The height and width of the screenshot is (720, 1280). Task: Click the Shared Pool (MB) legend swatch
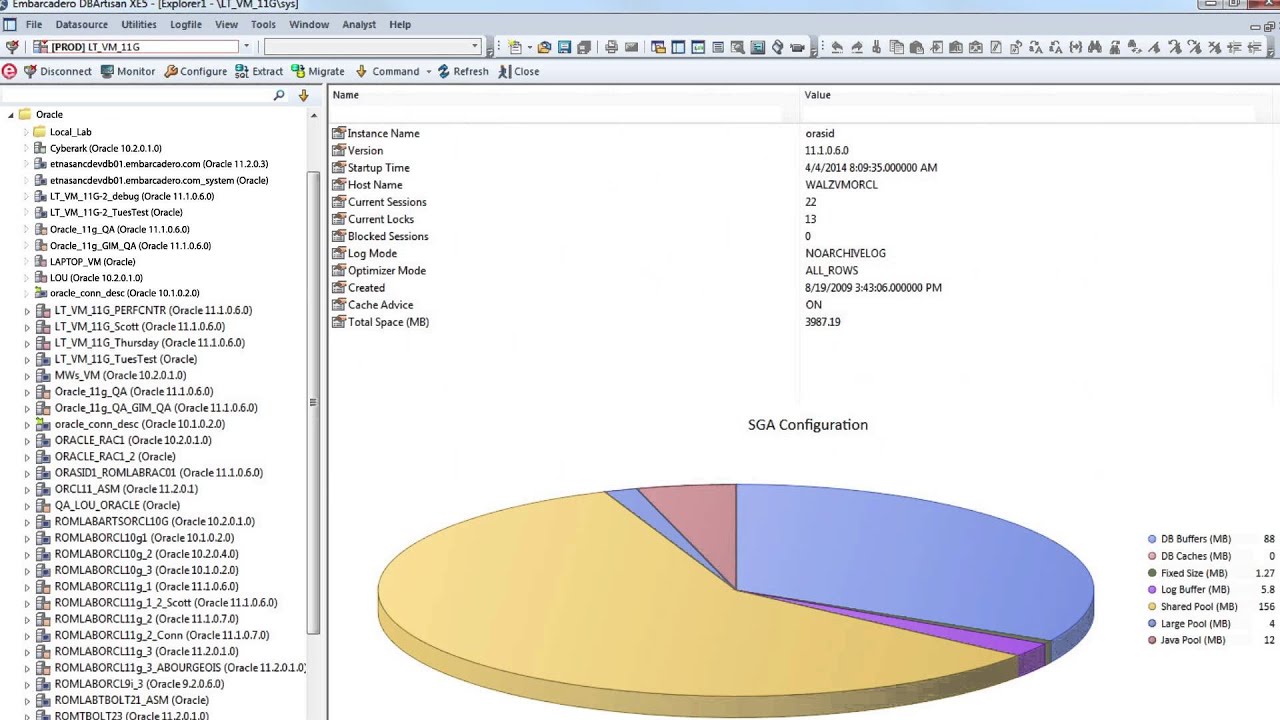pos(1152,607)
